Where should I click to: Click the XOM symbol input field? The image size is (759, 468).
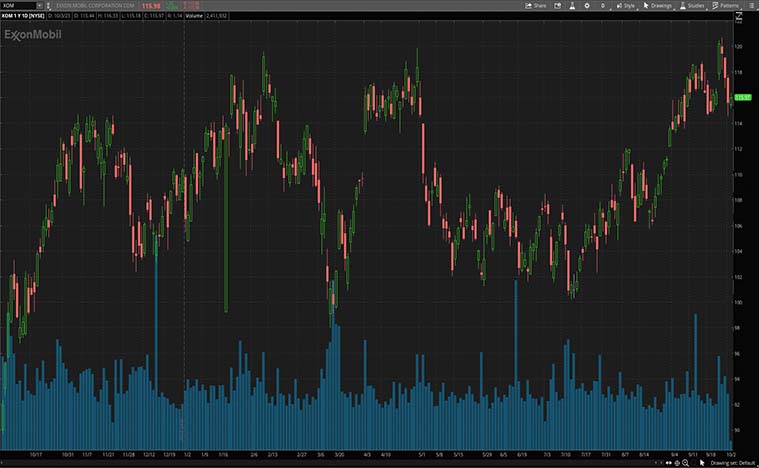click(x=18, y=5)
